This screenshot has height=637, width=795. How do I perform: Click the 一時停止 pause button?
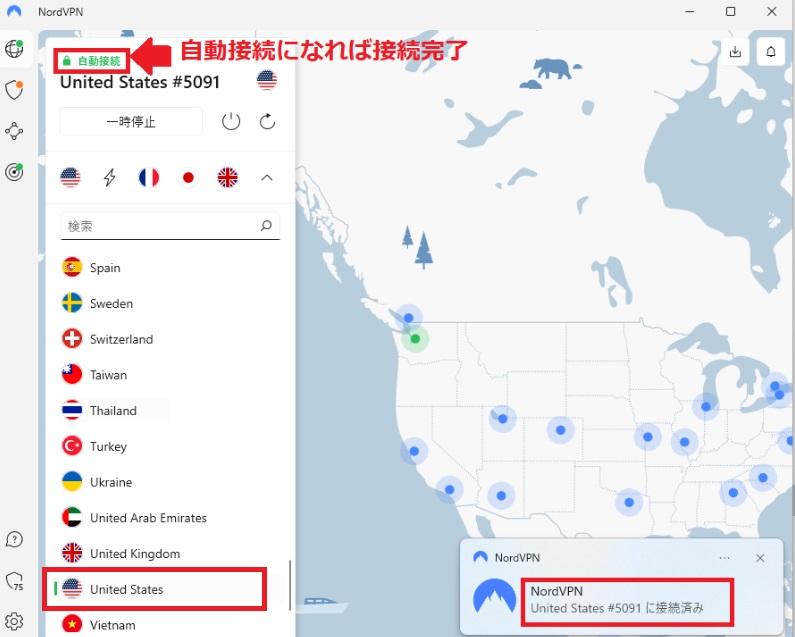click(x=131, y=122)
